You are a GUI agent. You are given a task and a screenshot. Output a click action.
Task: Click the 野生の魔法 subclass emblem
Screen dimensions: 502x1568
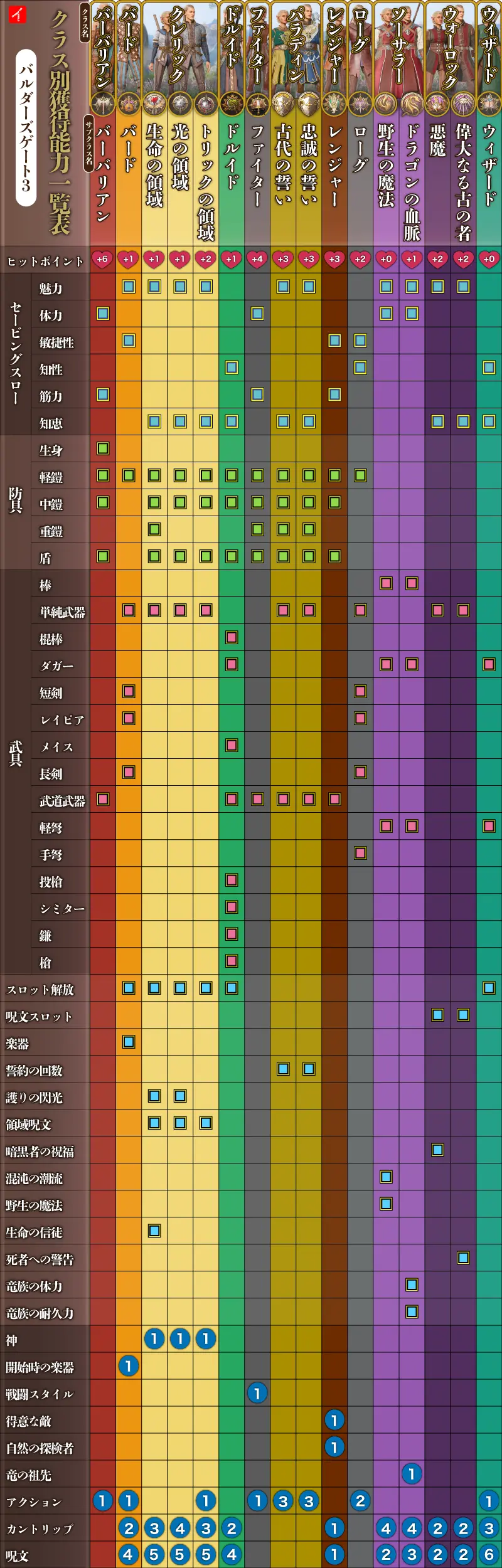pyautogui.click(x=386, y=104)
